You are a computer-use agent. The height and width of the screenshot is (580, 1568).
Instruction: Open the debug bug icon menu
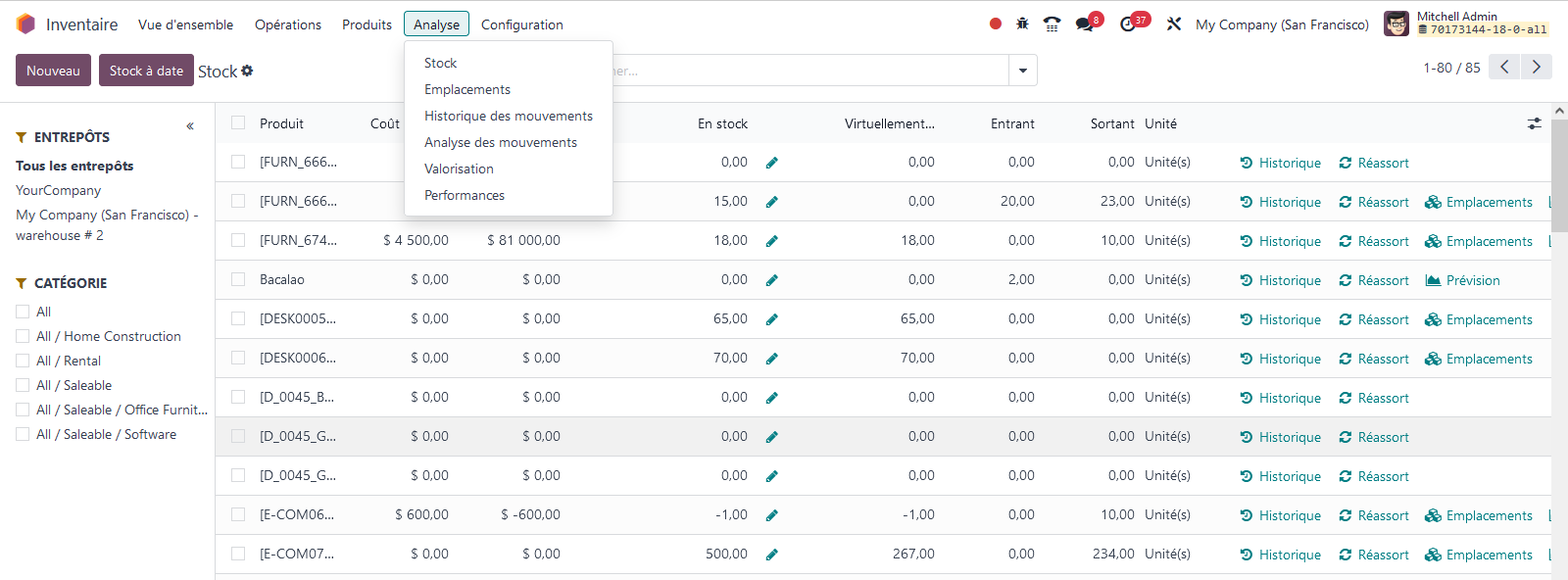coord(1022,24)
